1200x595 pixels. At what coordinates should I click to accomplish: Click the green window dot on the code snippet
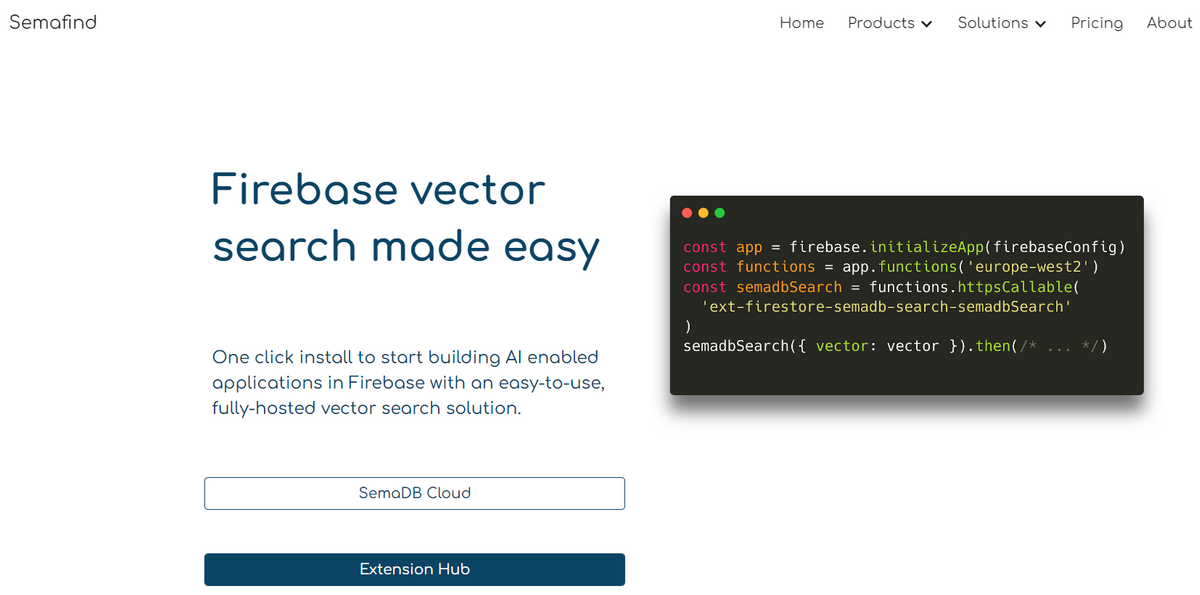[x=719, y=212]
